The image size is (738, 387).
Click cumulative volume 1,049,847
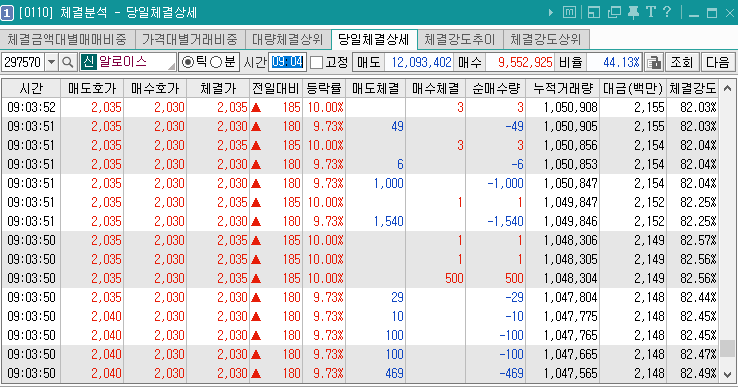click(562, 202)
